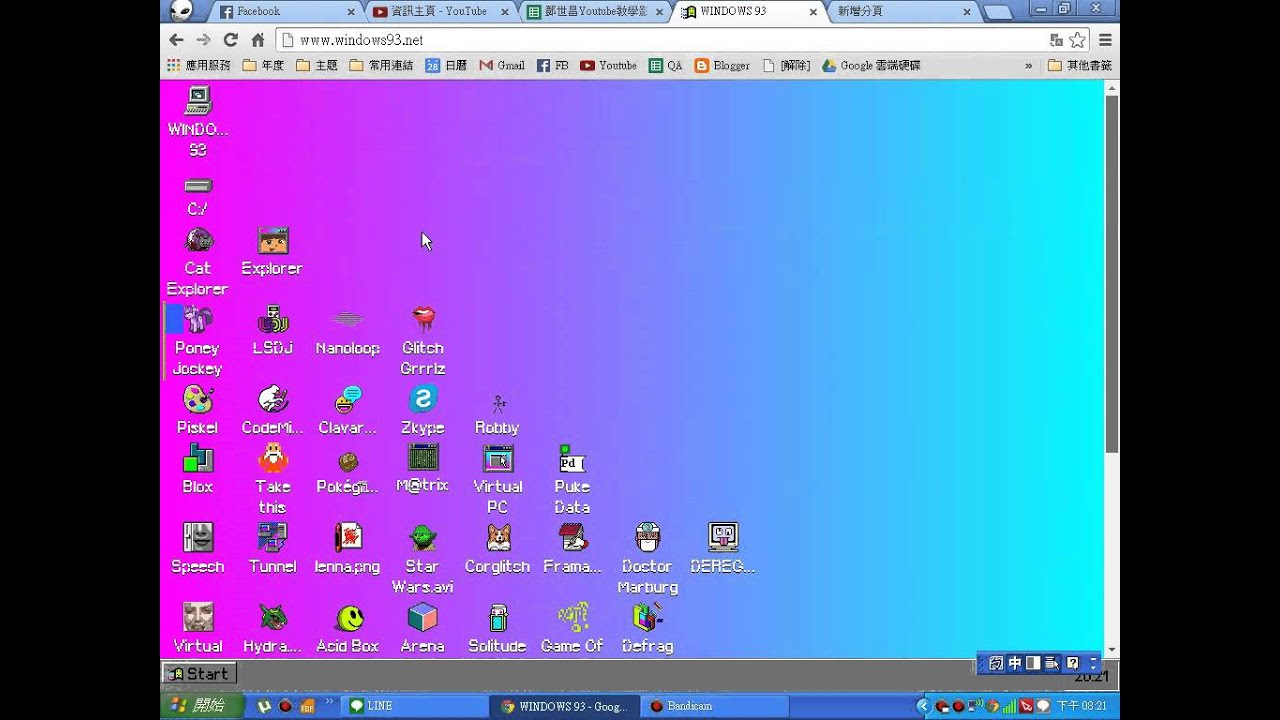This screenshot has width=1280, height=720.
Task: Launch the Arena cube icon
Action: coord(423,618)
